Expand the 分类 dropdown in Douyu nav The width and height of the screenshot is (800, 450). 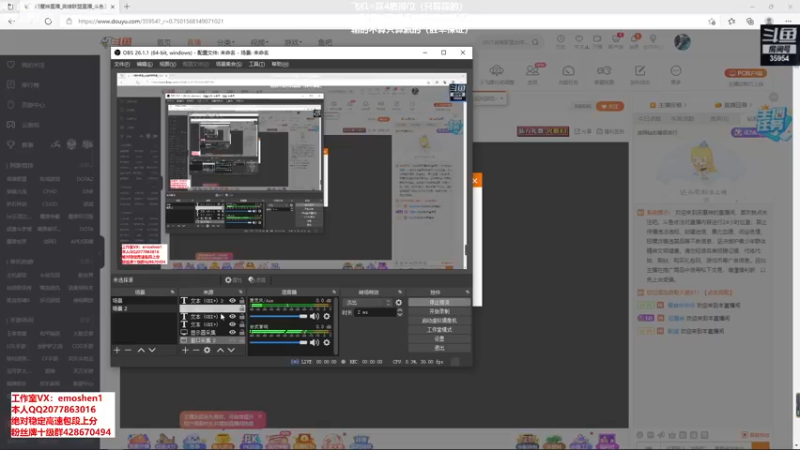(225, 42)
